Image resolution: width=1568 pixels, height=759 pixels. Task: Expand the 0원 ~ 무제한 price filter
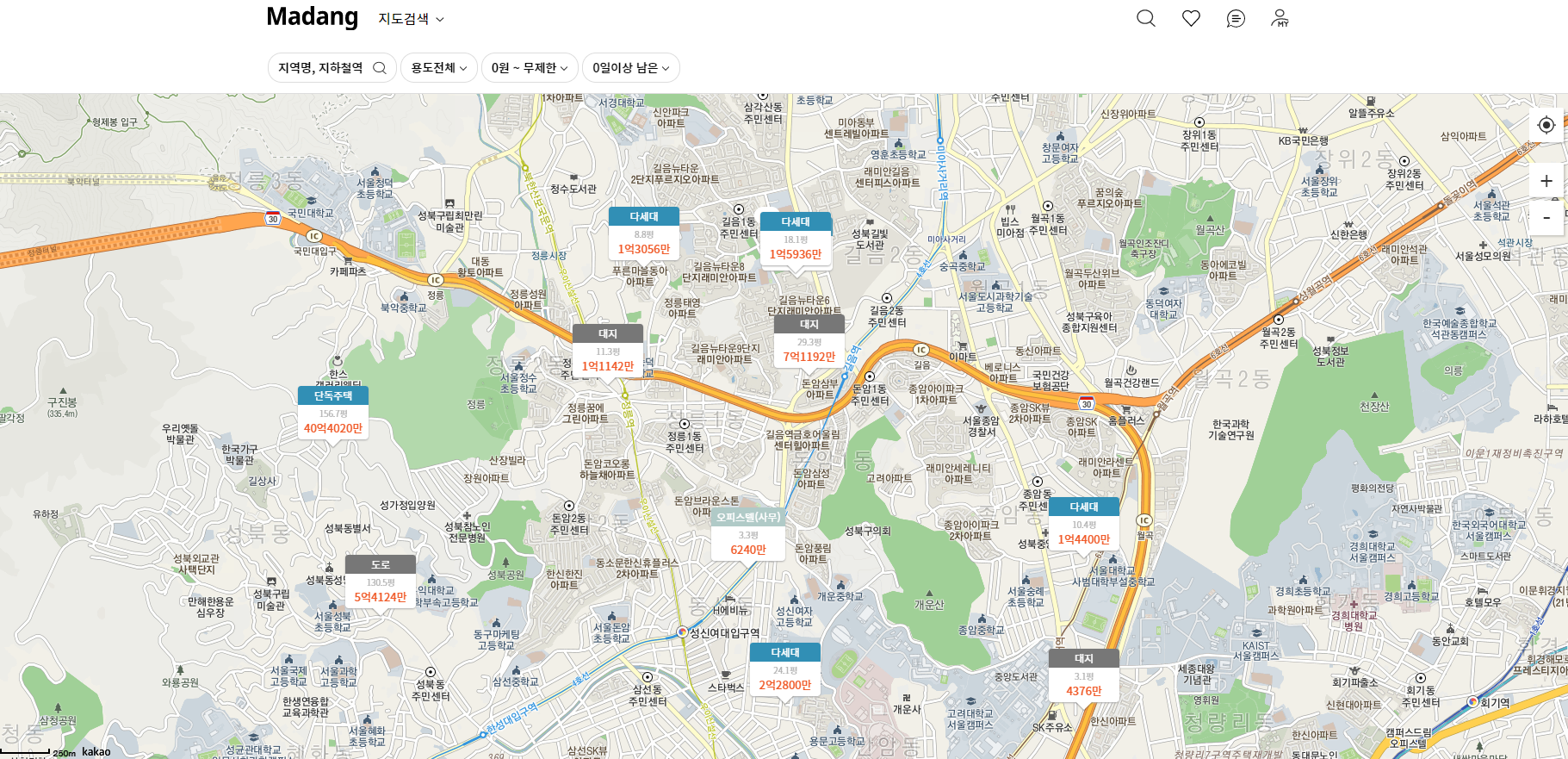pos(530,68)
